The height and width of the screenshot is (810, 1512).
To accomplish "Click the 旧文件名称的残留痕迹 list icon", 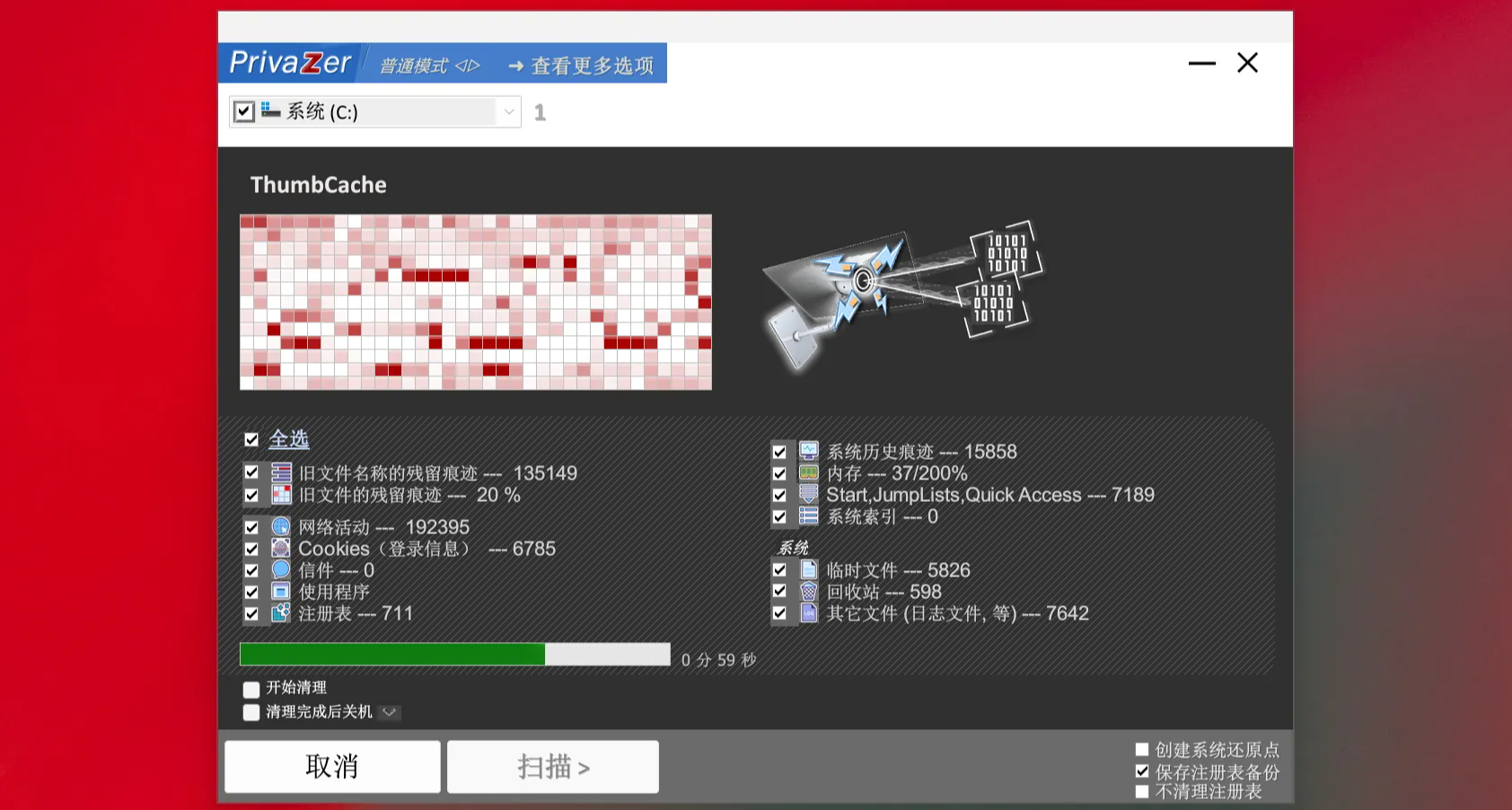I will pyautogui.click(x=281, y=472).
